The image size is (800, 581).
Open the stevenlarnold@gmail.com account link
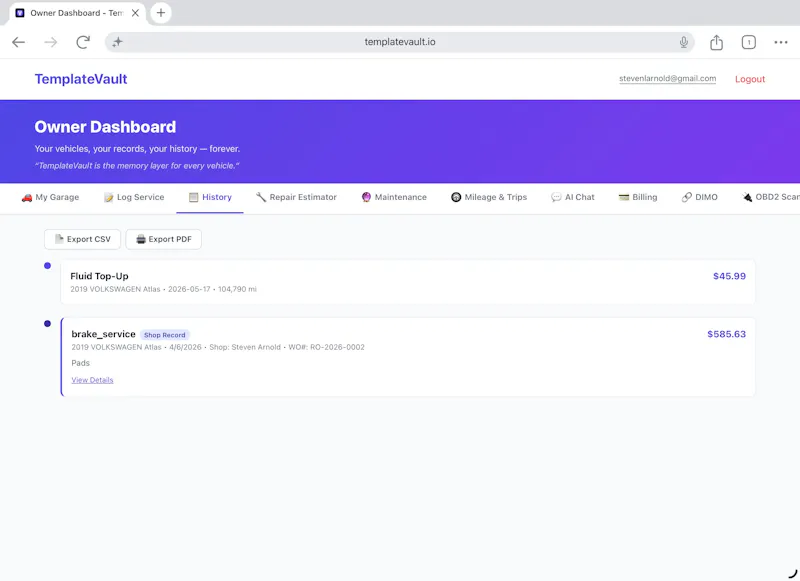click(x=667, y=79)
